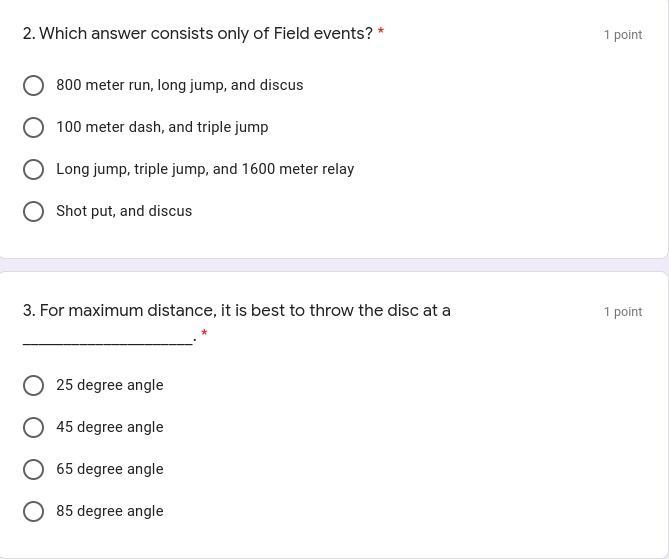Image resolution: width=669 pixels, height=559 pixels.
Task: Click the '100 meter dash, and triple jump' option text
Action: pyautogui.click(x=162, y=127)
